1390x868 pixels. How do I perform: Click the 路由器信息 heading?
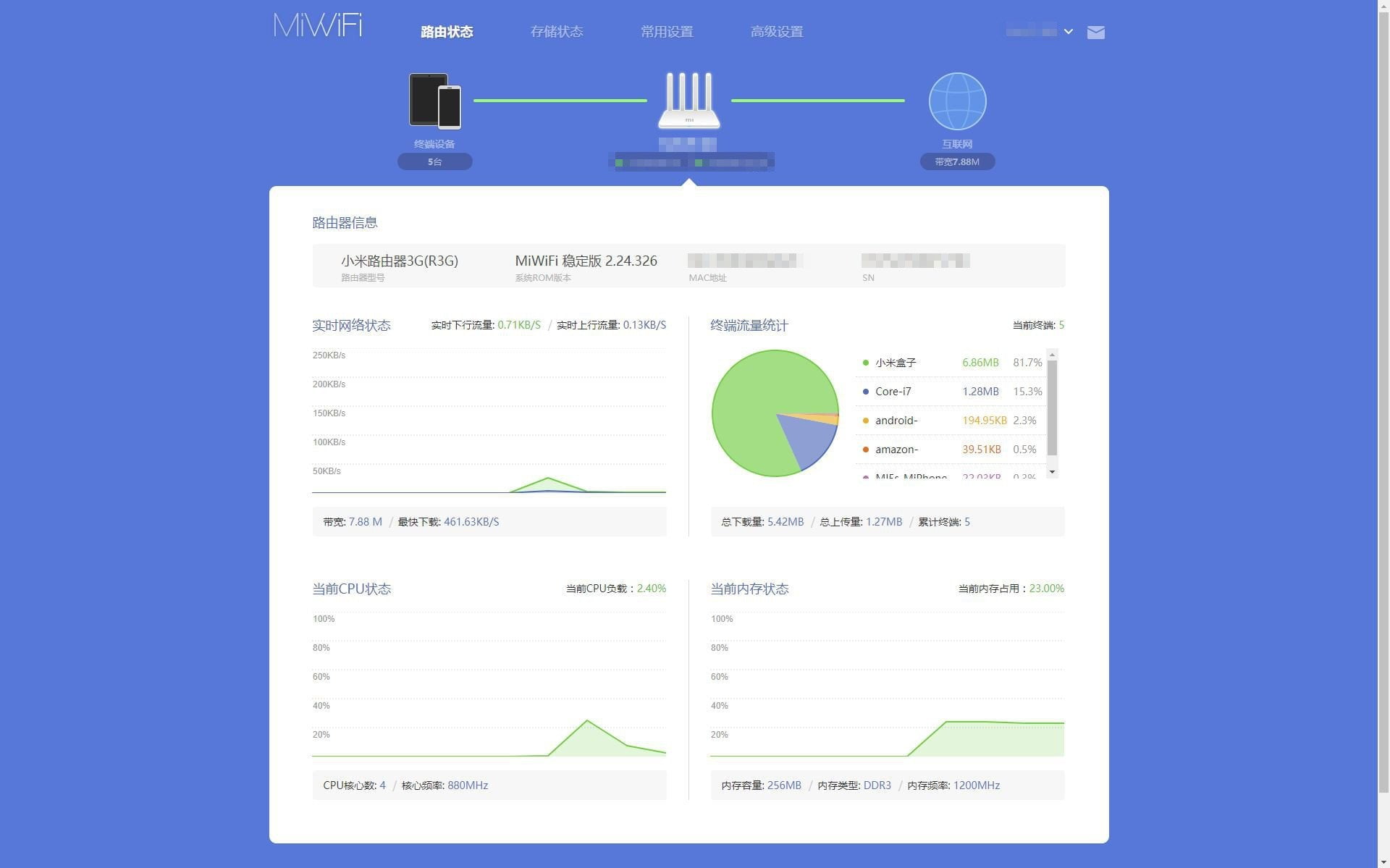coord(345,222)
